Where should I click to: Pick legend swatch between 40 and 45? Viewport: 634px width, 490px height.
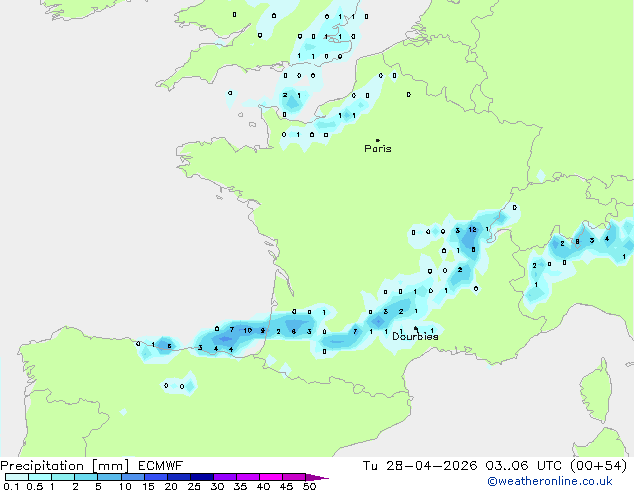pyautogui.click(x=271, y=477)
